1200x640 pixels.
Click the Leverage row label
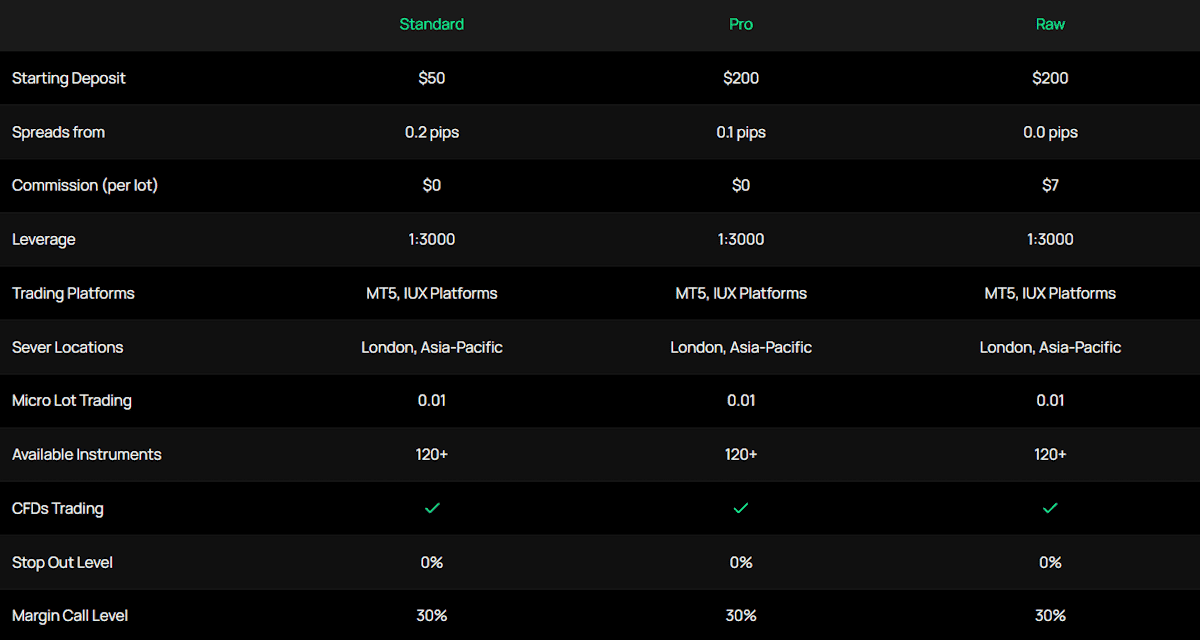44,239
